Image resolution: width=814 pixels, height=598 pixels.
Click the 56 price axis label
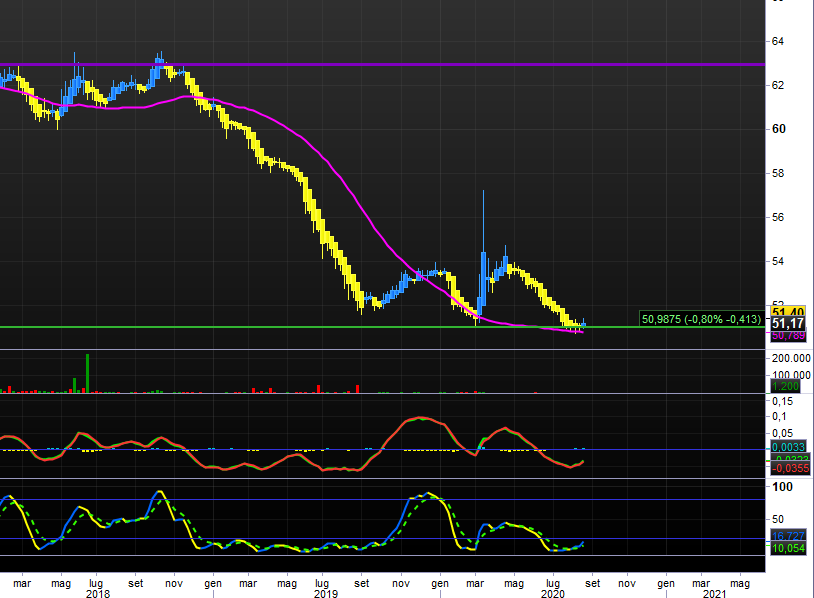tap(778, 218)
